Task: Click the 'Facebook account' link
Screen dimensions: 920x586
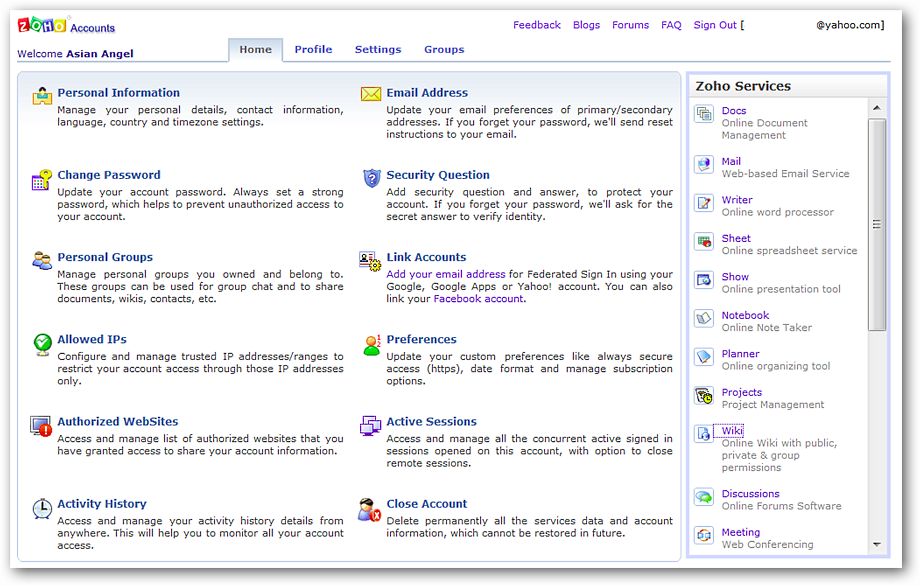Action: tap(478, 299)
